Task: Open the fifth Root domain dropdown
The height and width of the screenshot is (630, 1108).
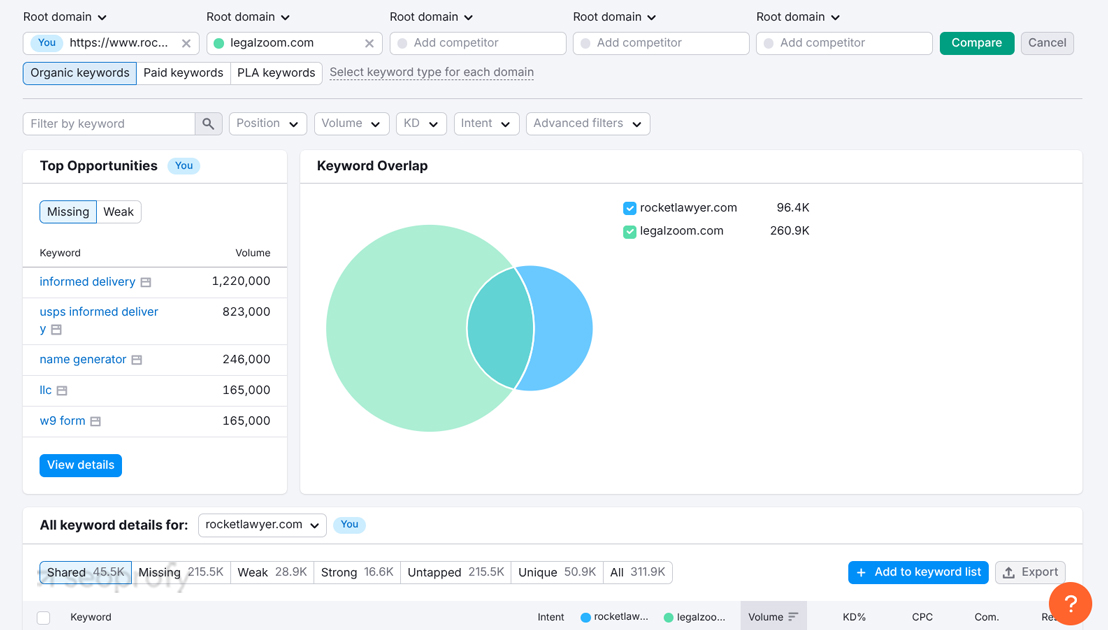Action: pyautogui.click(x=798, y=17)
